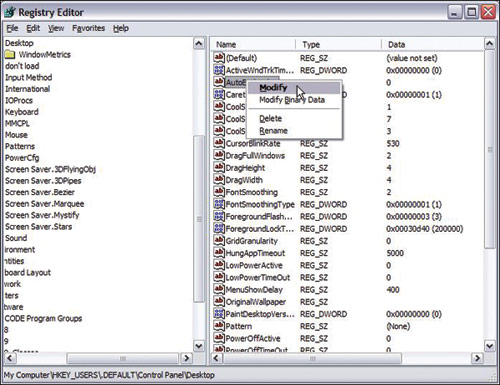Click the ActiveWndTrkTimeout DWORD value icon

click(x=219, y=70)
